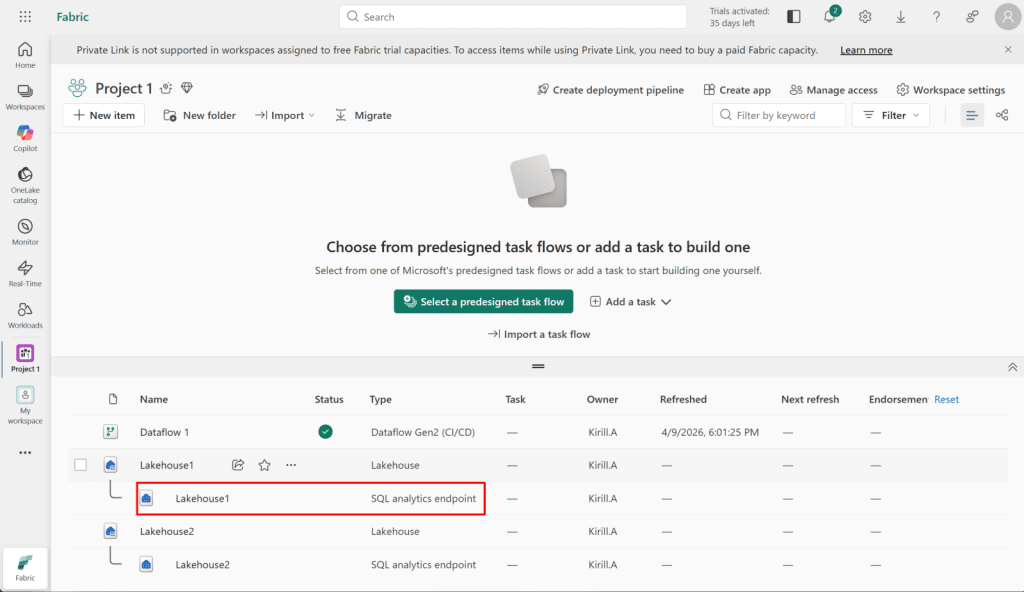Click the Filter by keyword field
This screenshot has height=592, width=1024.
click(778, 116)
